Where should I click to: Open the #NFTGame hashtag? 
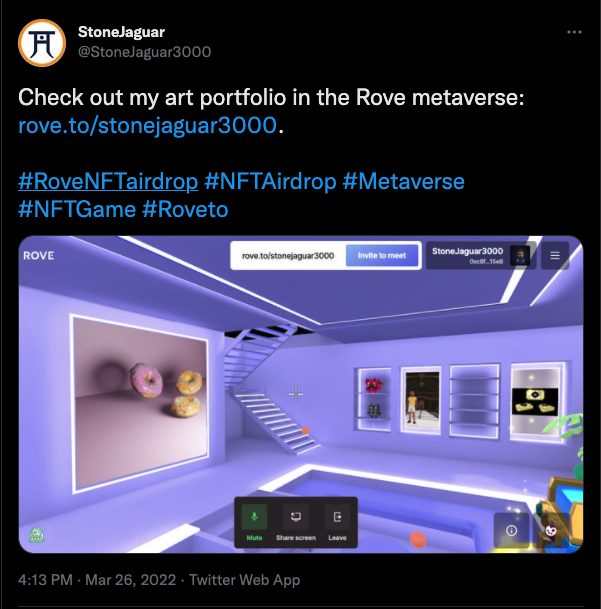pyautogui.click(x=77, y=209)
